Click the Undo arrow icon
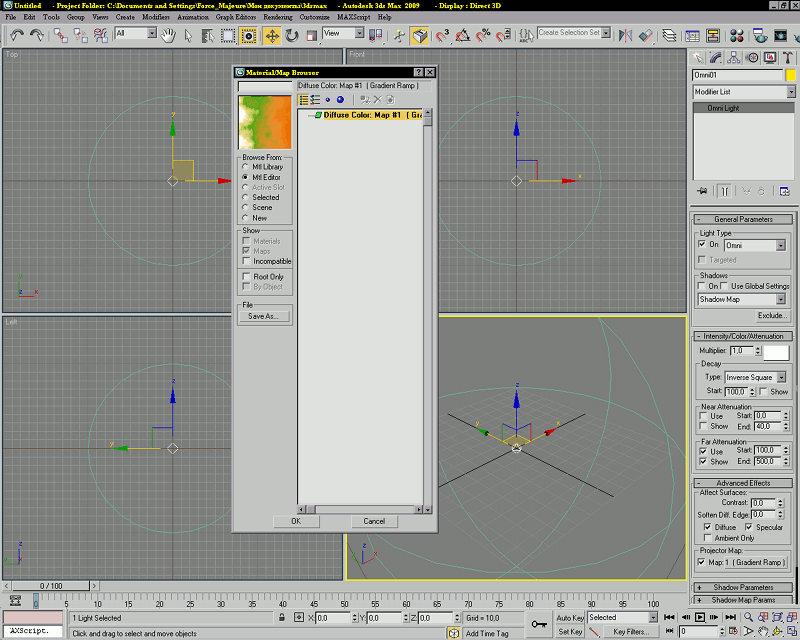This screenshot has height=640, width=800. 17,36
